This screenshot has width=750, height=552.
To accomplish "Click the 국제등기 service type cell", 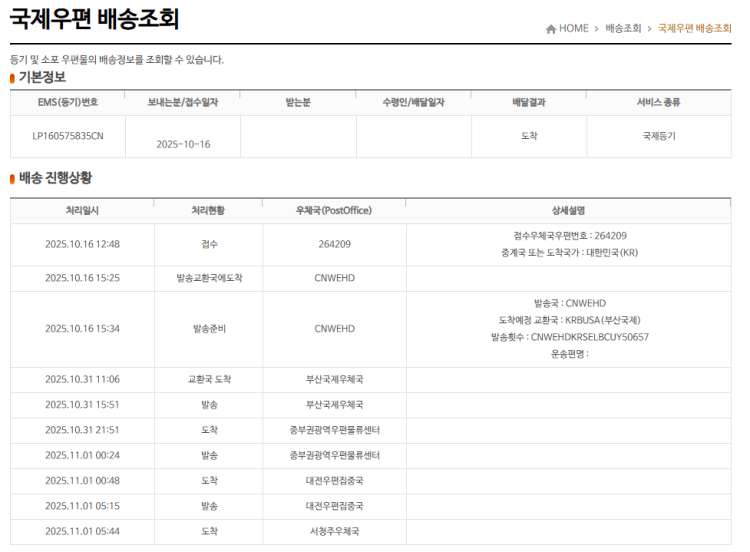I will tap(658, 135).
